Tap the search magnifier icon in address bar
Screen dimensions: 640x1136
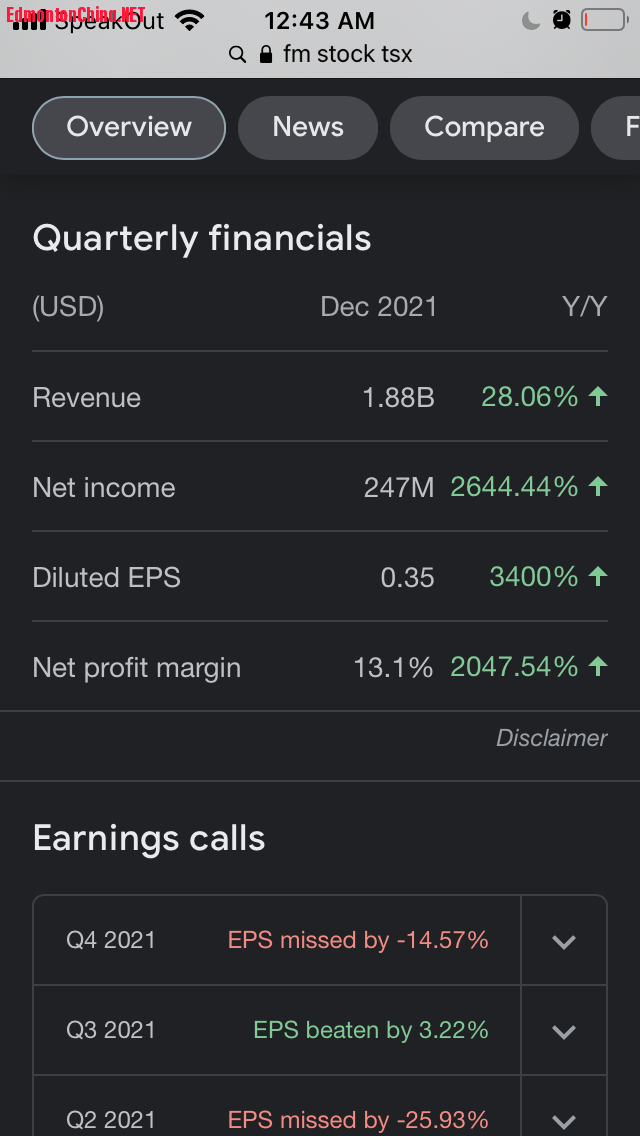[x=237, y=54]
